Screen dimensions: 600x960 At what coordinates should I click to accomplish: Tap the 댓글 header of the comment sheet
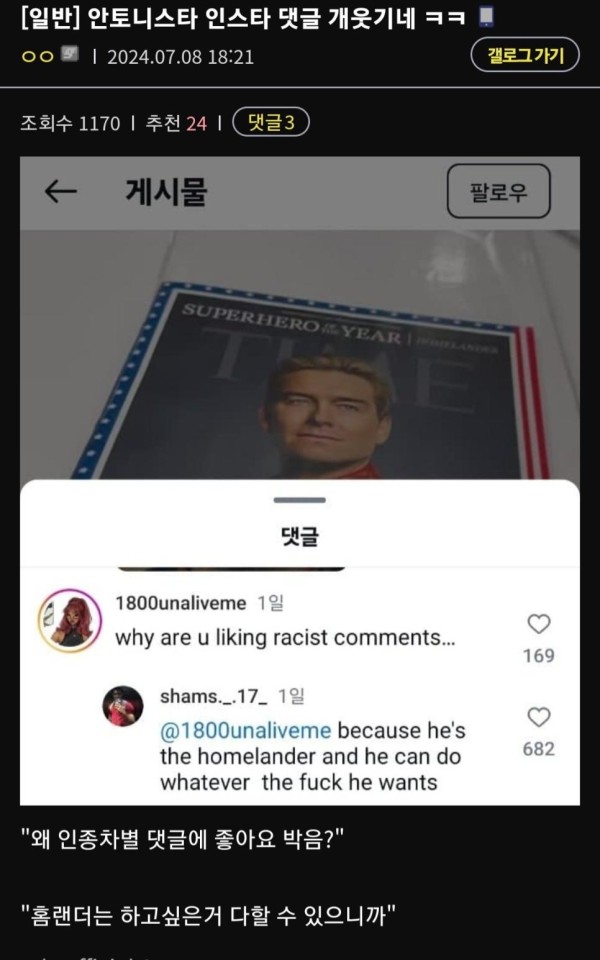299,537
